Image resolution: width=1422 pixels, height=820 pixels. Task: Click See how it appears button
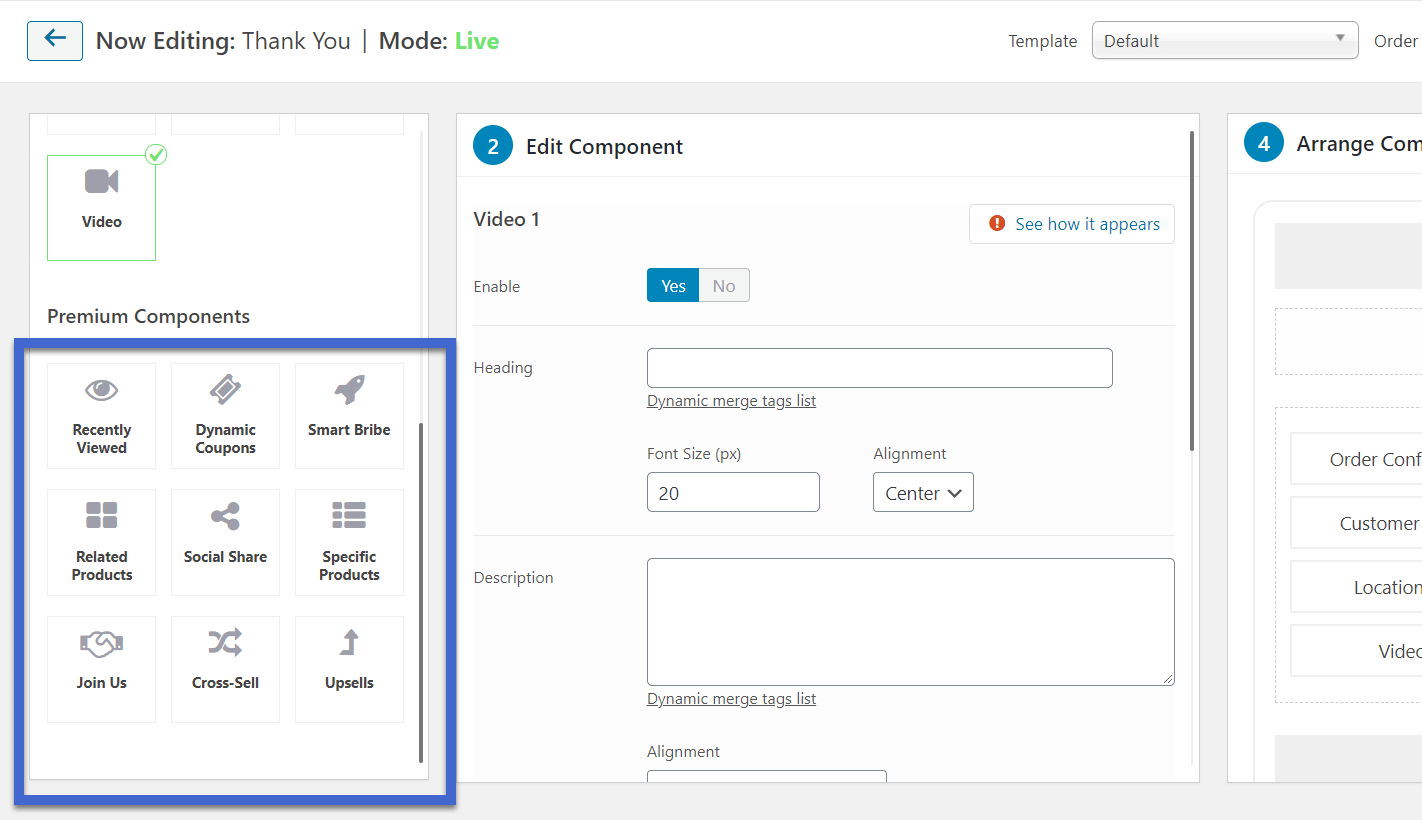point(1072,224)
